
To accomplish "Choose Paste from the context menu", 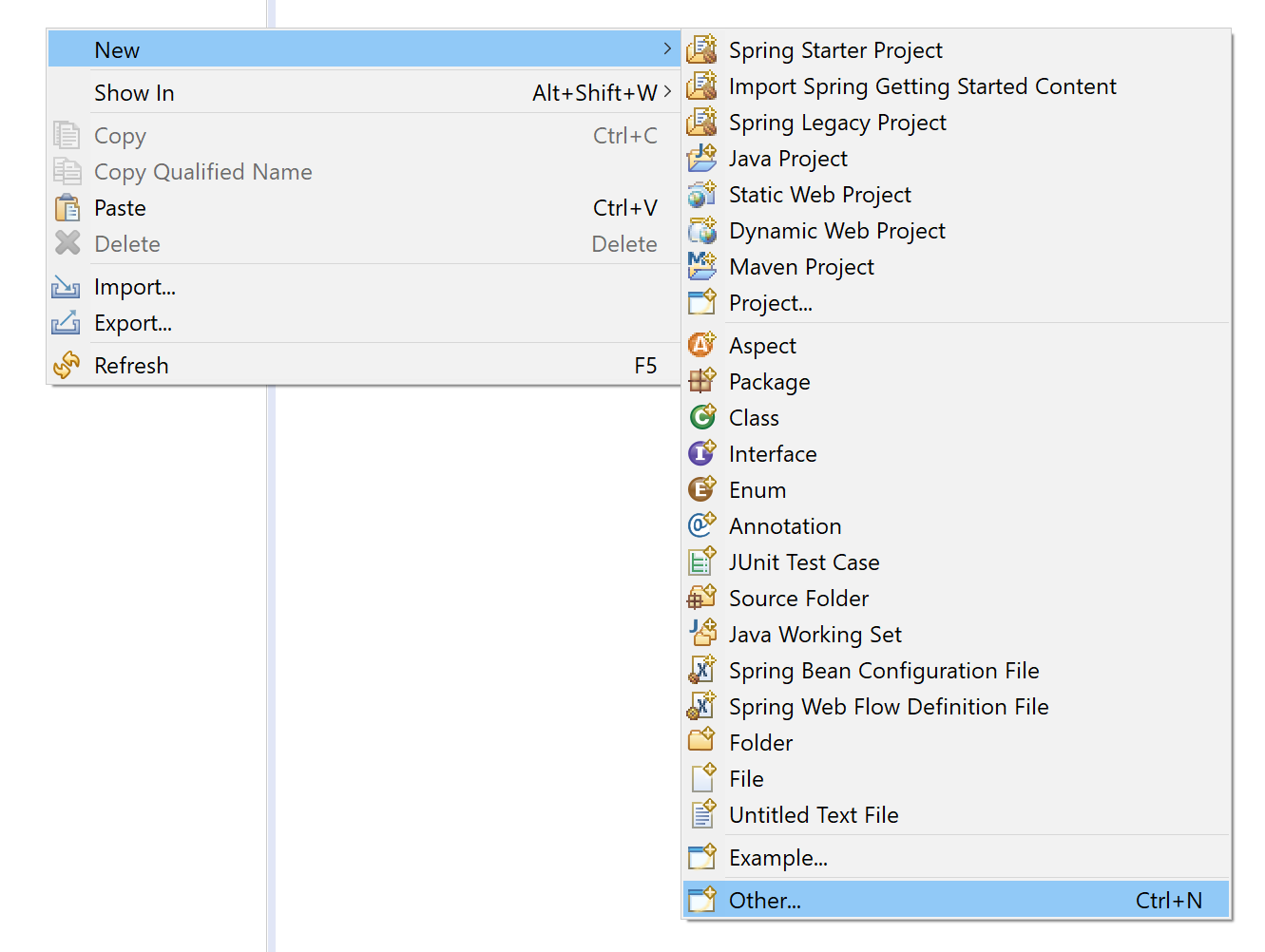I will tap(364, 207).
